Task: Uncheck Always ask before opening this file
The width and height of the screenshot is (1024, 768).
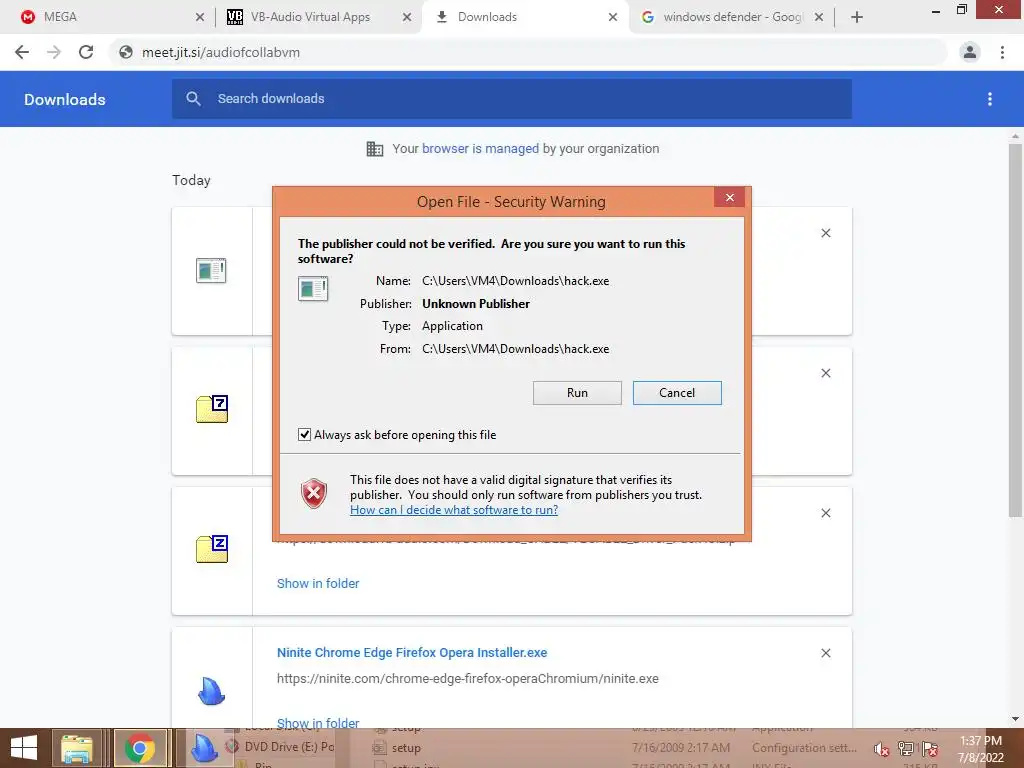Action: point(304,434)
